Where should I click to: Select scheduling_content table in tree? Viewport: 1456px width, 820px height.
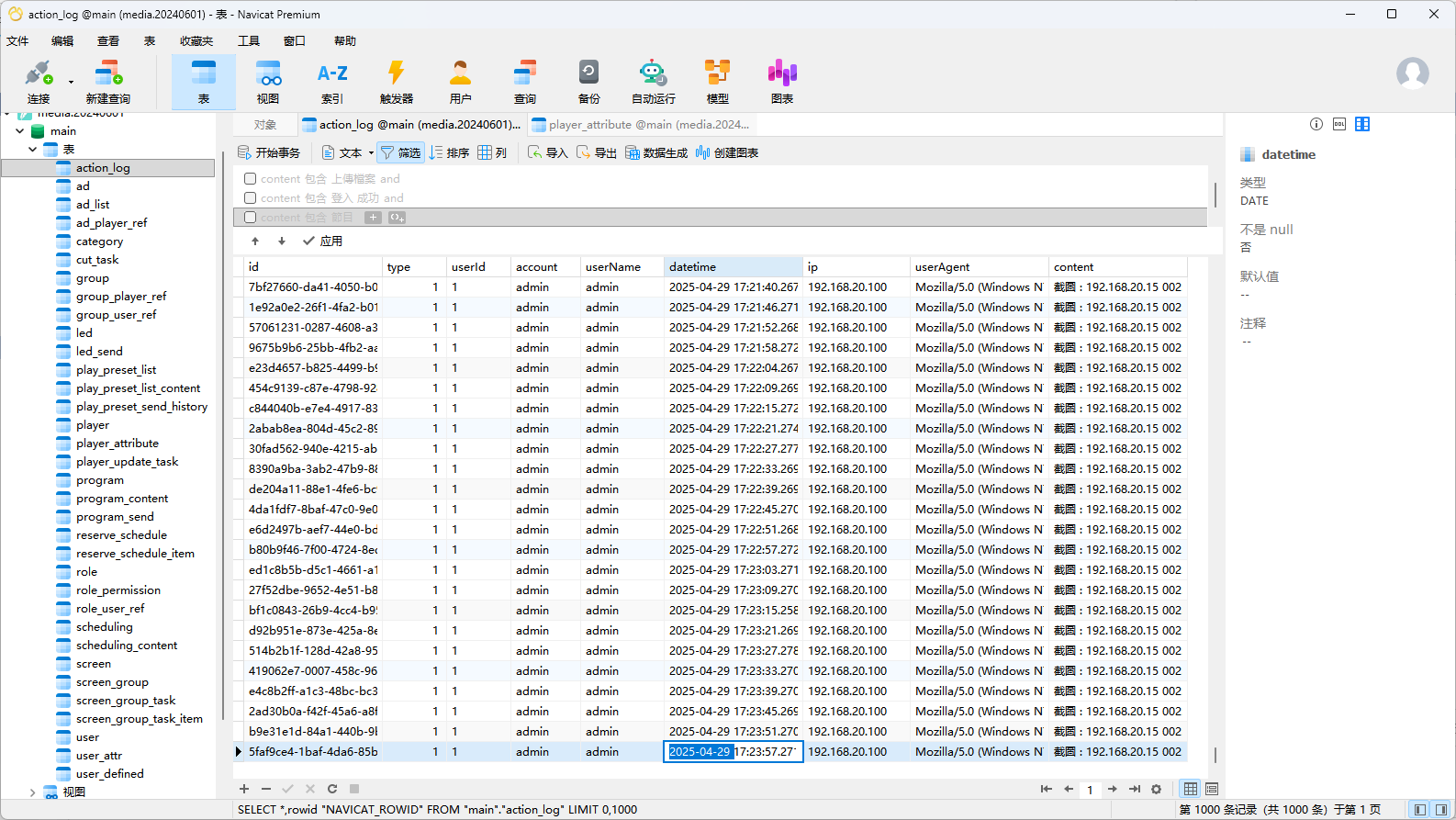(127, 645)
